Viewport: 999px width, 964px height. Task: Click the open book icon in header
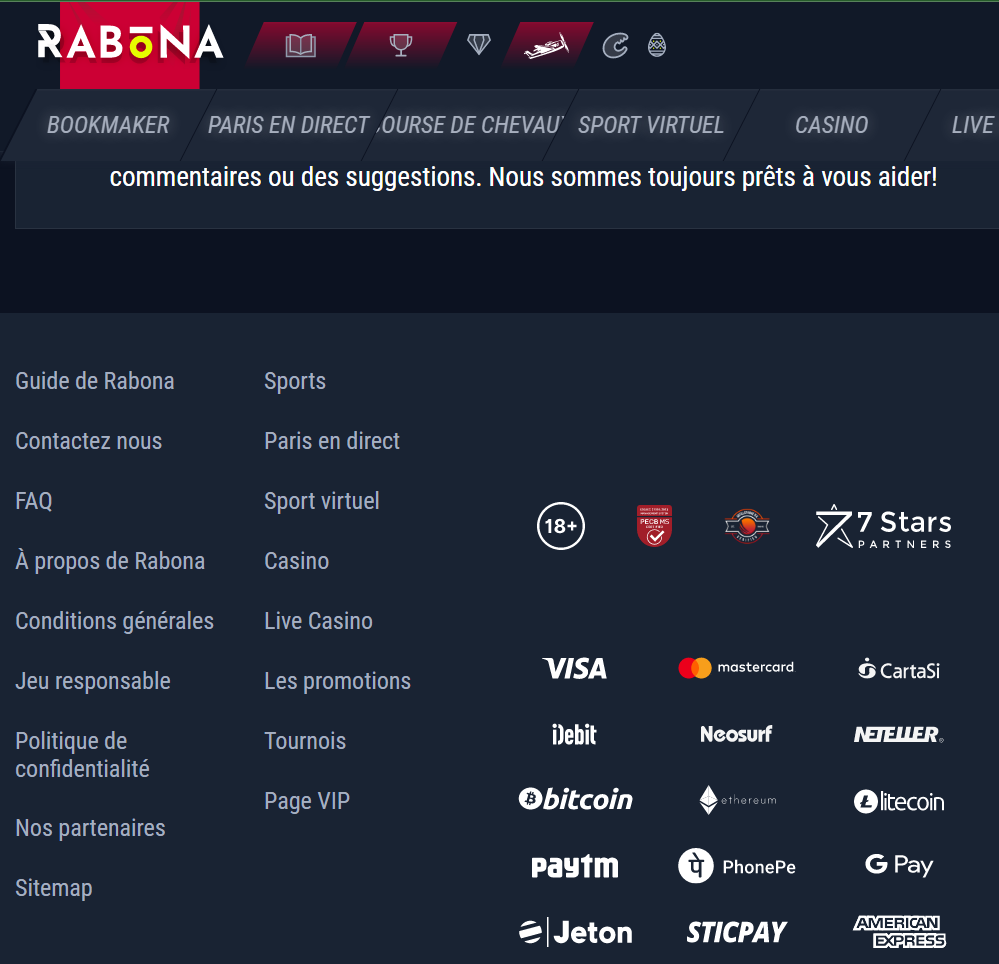point(301,45)
